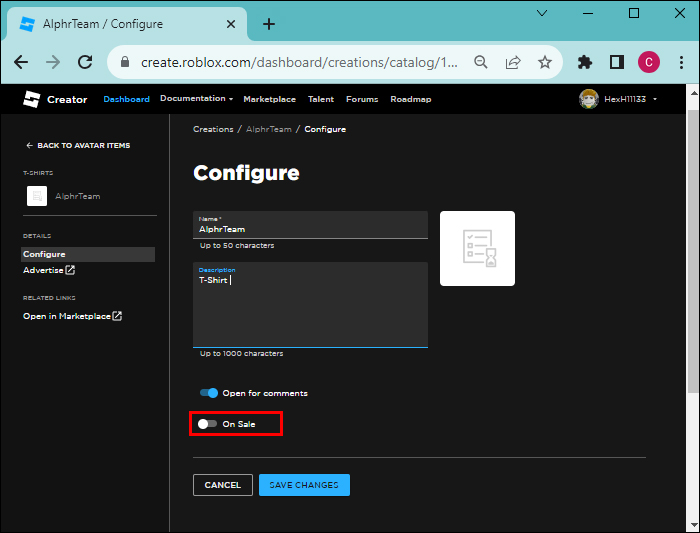Open the browser side panel icon
Viewport: 700px width, 533px height.
click(x=616, y=62)
